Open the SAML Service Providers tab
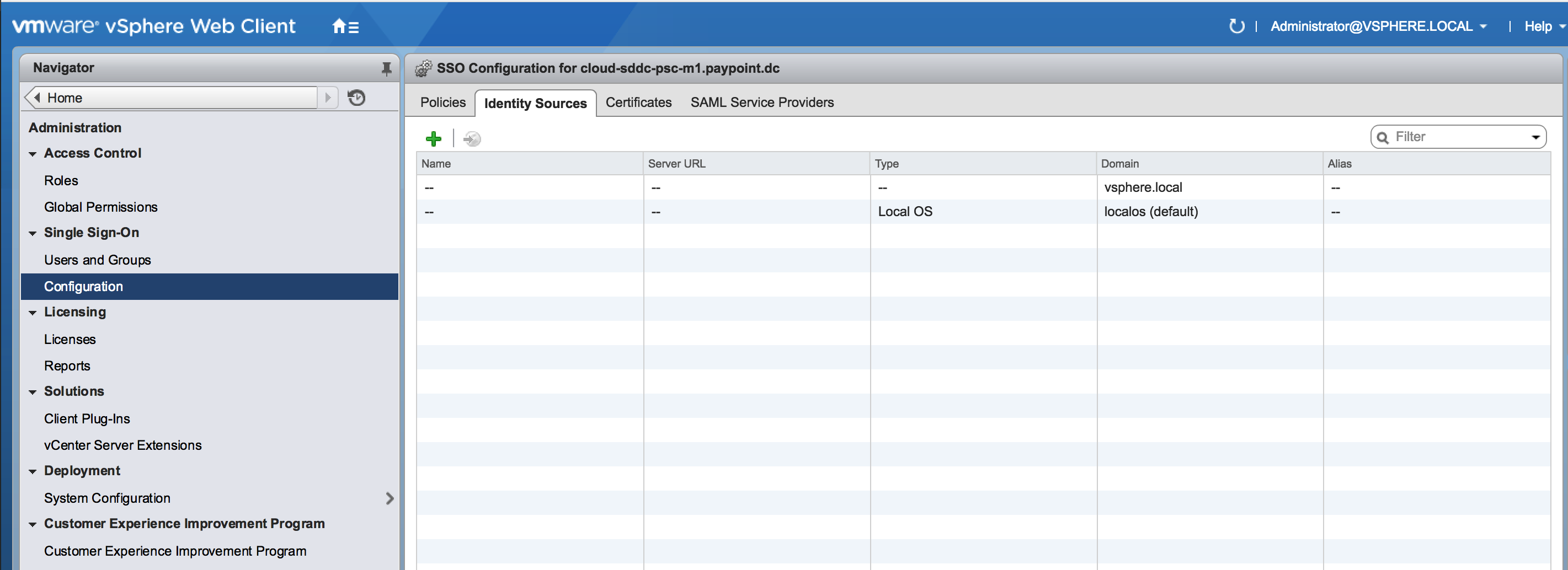Screen dimensions: 1568x570 tap(761, 102)
